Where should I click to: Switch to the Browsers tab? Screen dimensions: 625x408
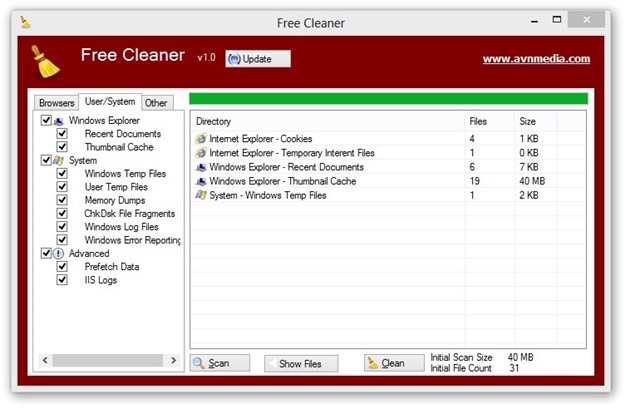pos(57,103)
